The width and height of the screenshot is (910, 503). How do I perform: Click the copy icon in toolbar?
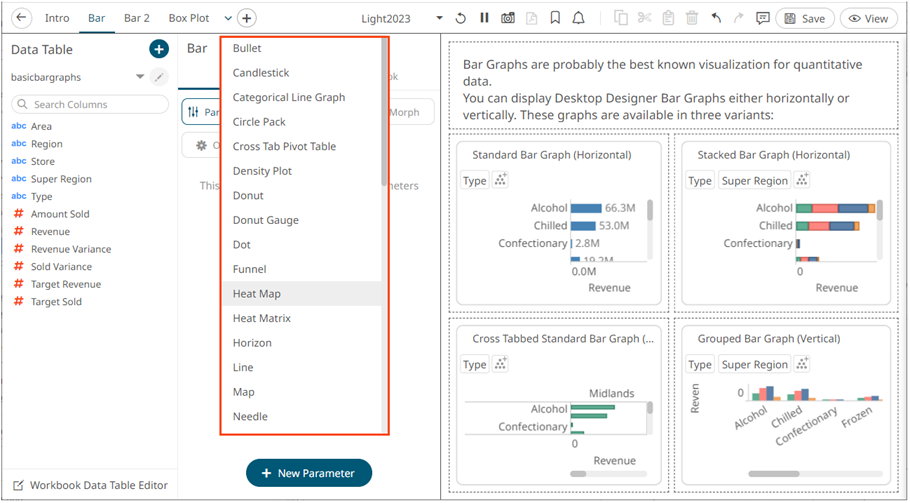click(621, 18)
